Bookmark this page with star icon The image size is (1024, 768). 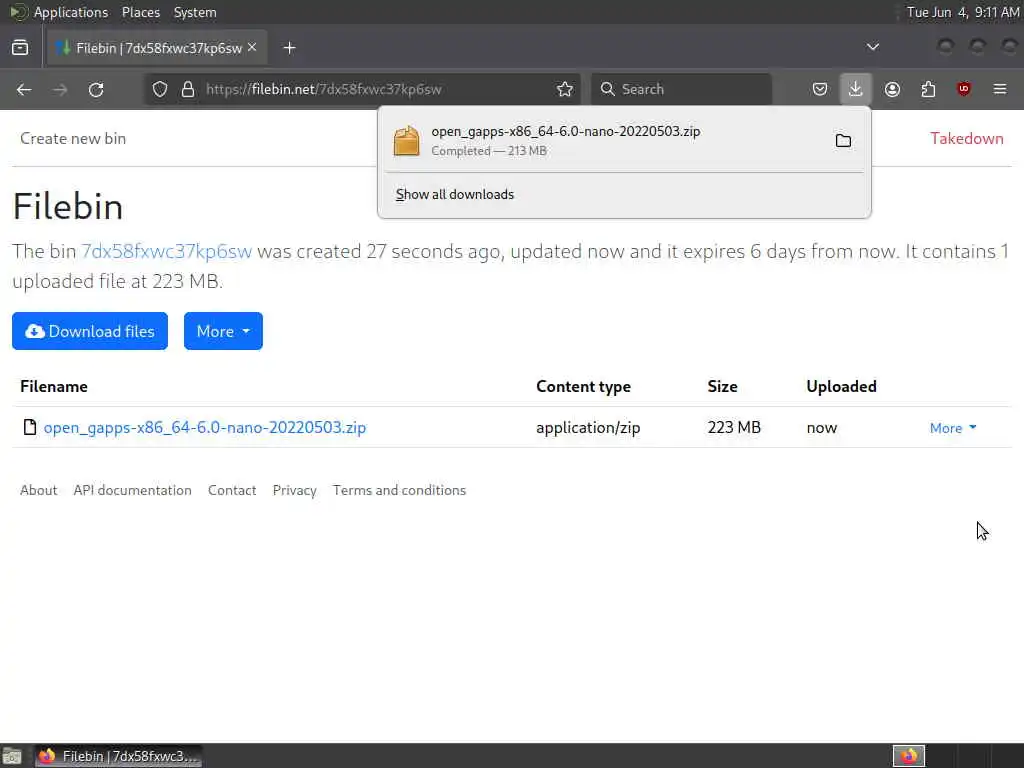point(565,89)
